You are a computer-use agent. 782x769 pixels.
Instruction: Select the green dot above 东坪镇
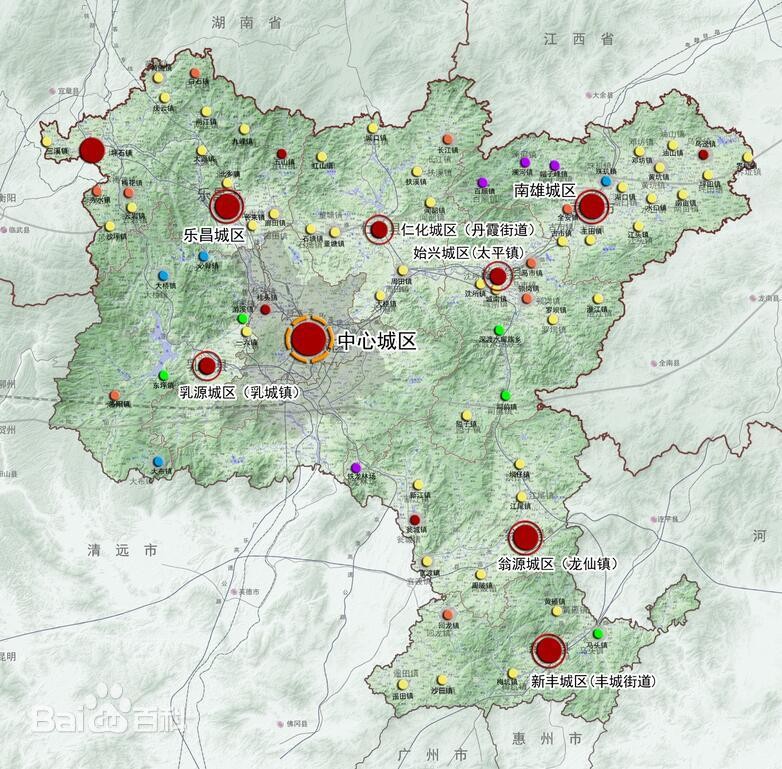pyautogui.click(x=163, y=375)
